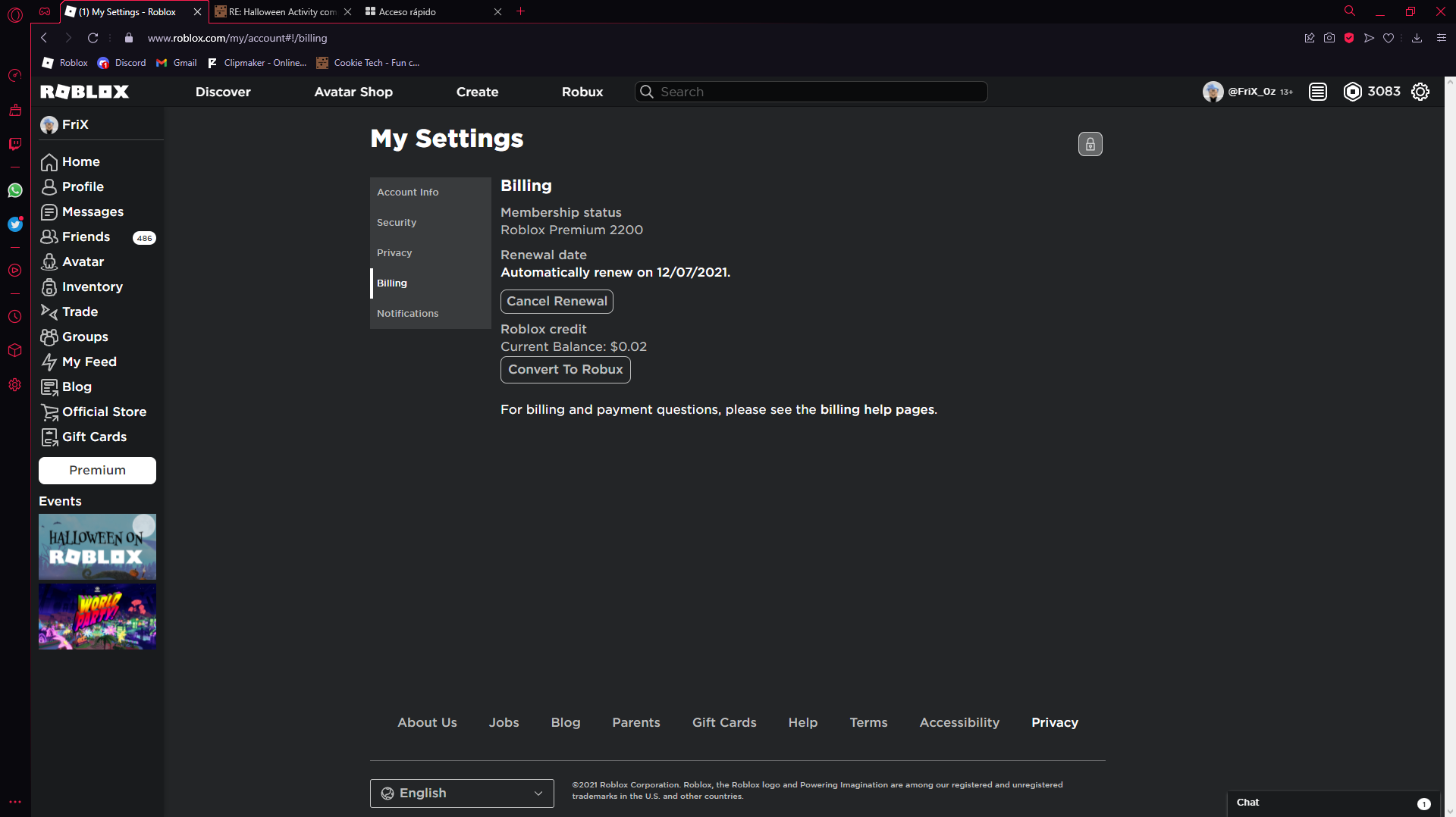Open Roblox settings gear icon

pos(1420,92)
